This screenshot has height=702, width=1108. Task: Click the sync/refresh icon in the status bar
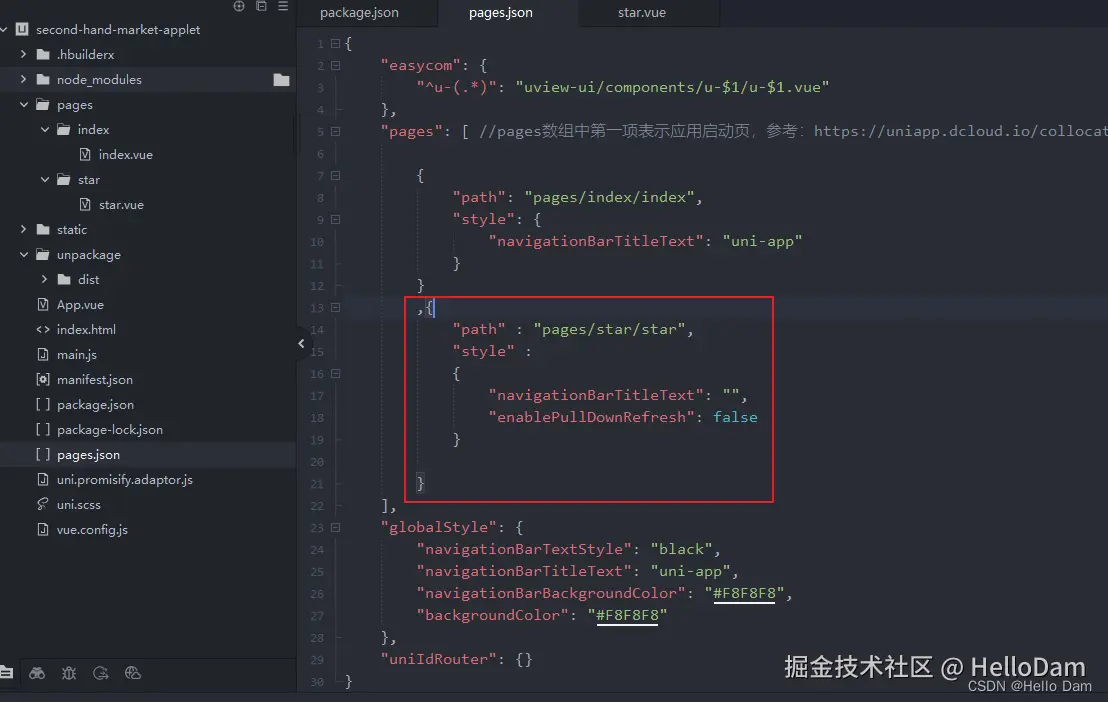(x=100, y=673)
